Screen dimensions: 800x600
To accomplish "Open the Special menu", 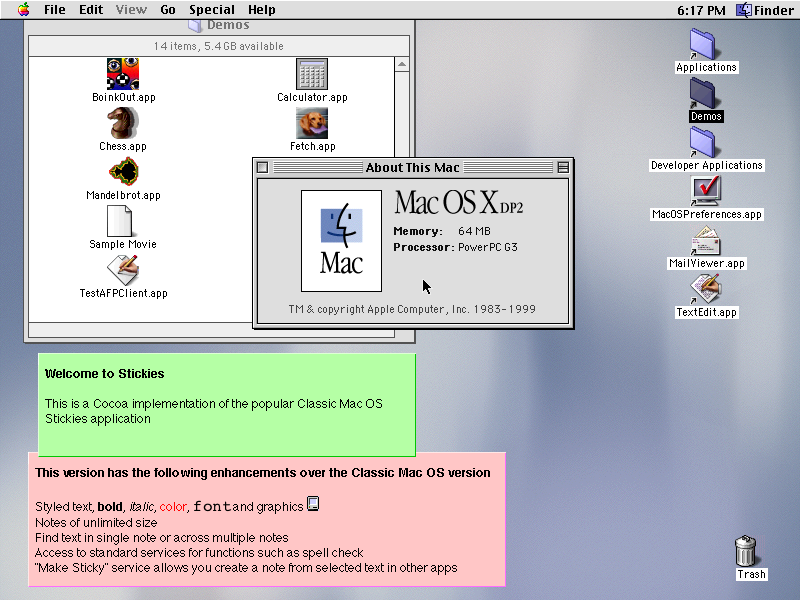I will coord(212,10).
